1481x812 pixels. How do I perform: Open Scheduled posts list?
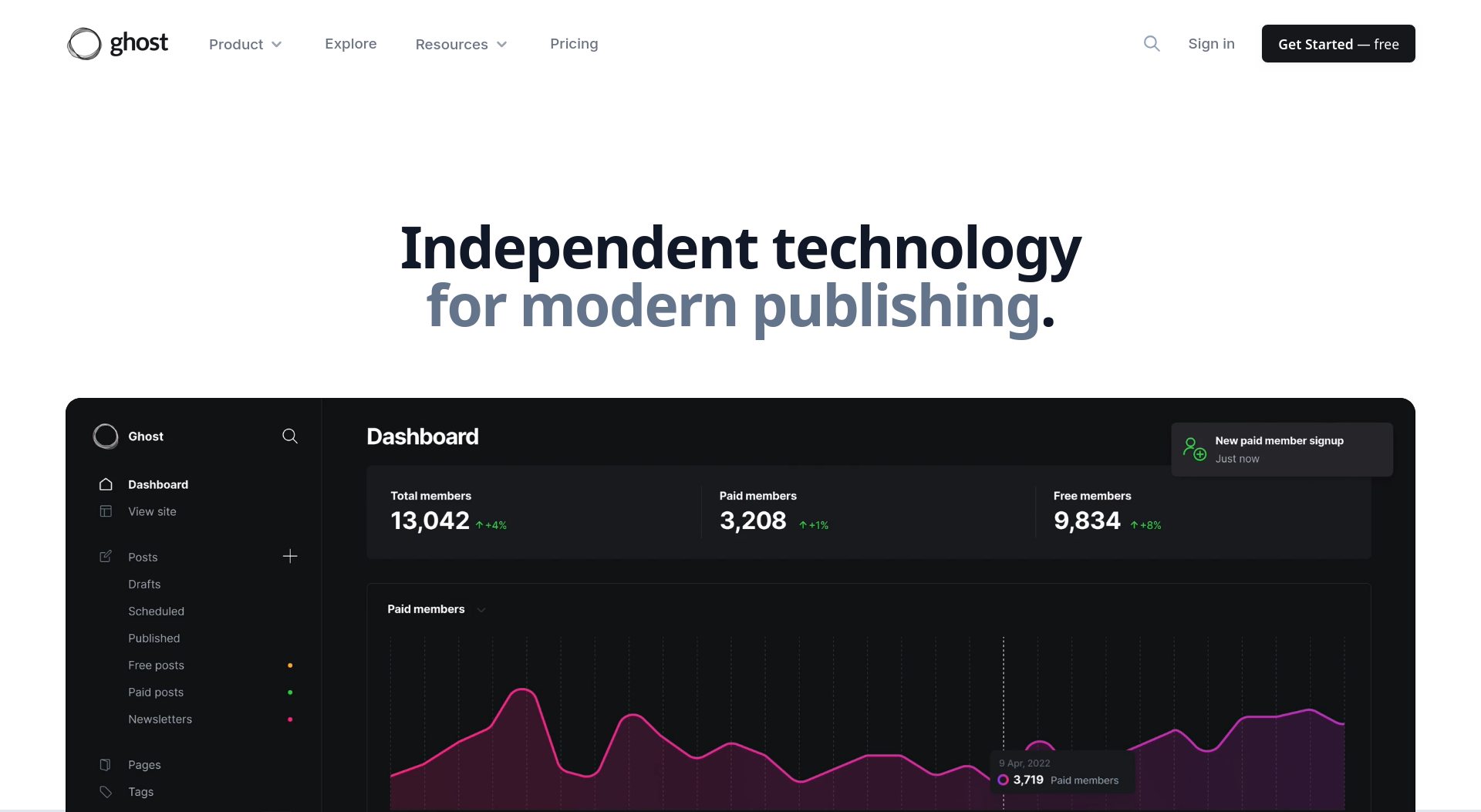click(156, 611)
